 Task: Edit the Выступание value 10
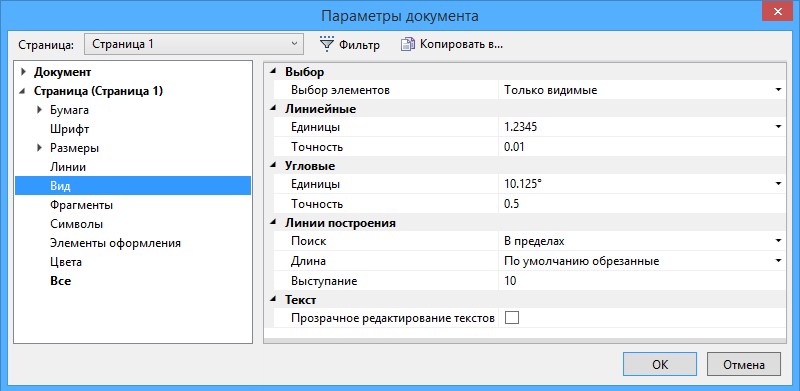pyautogui.click(x=642, y=280)
